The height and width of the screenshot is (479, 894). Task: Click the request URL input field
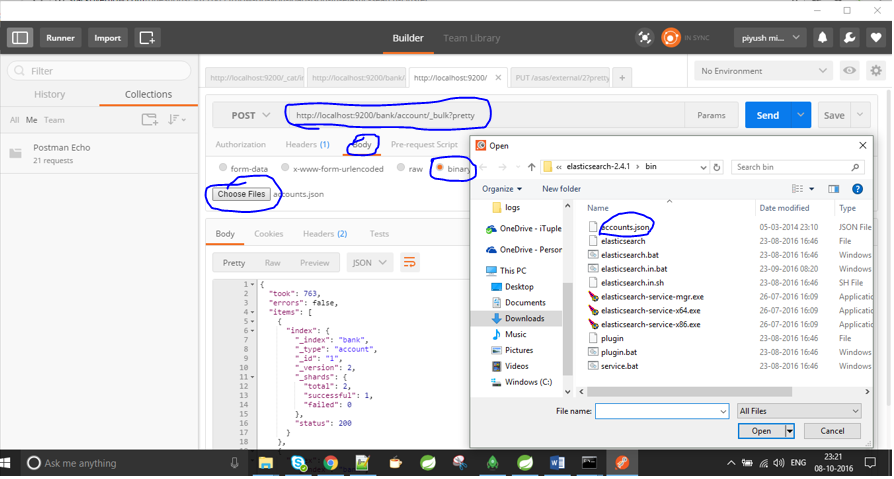pos(485,115)
